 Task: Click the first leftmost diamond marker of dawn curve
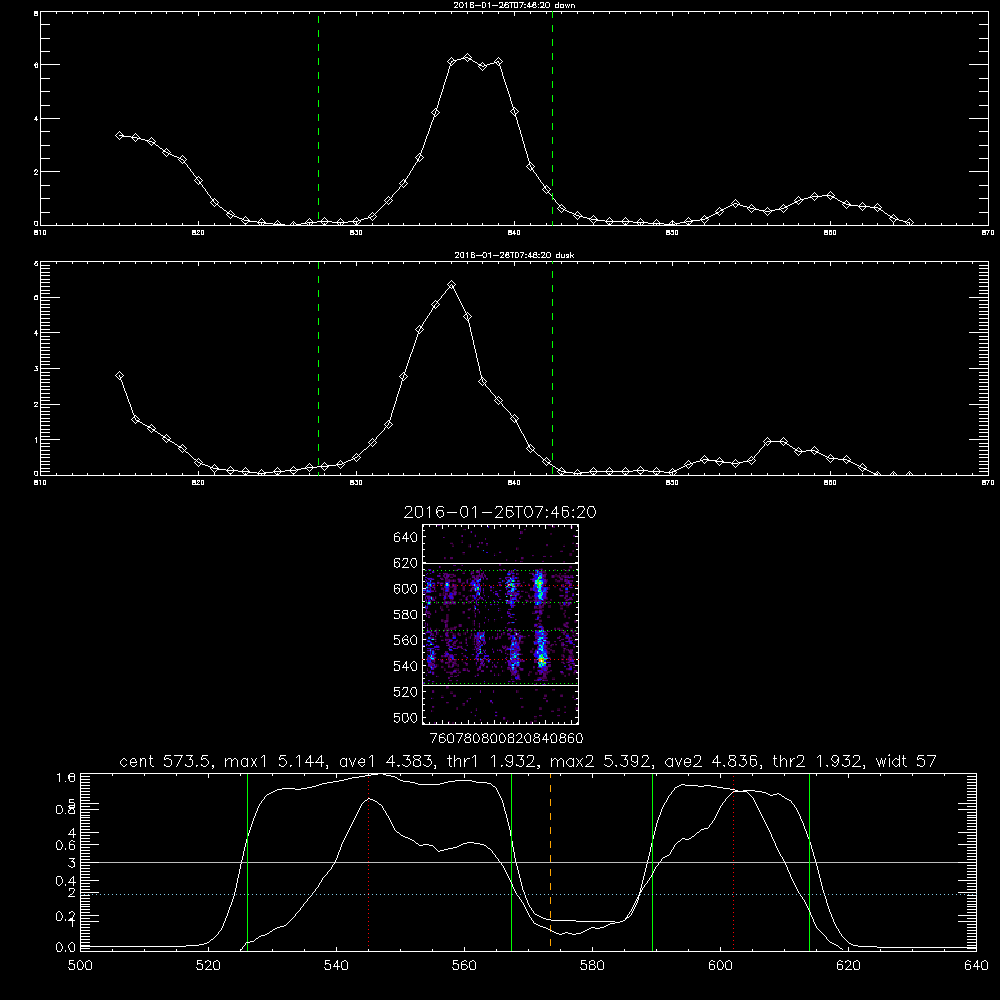tap(119, 135)
